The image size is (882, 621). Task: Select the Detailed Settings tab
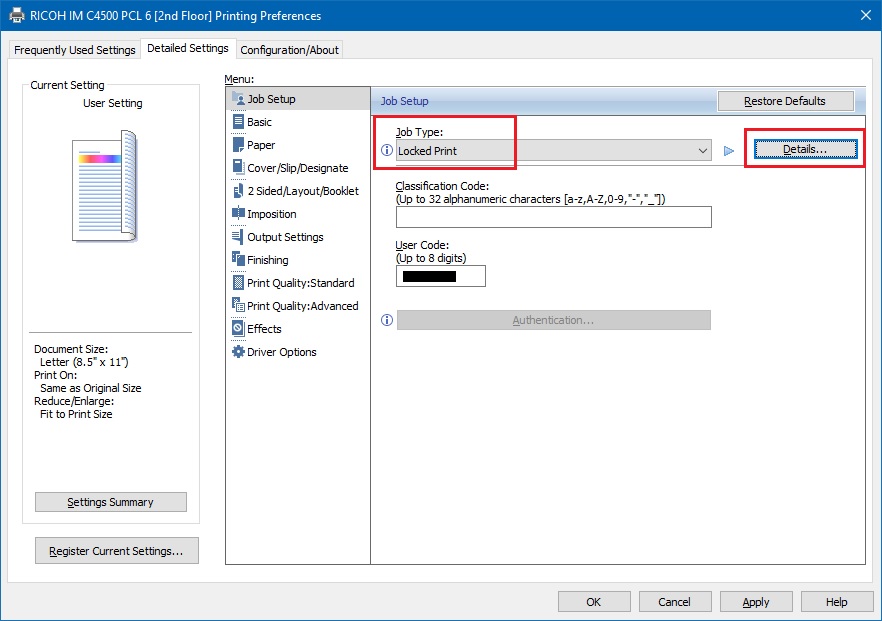(x=188, y=48)
